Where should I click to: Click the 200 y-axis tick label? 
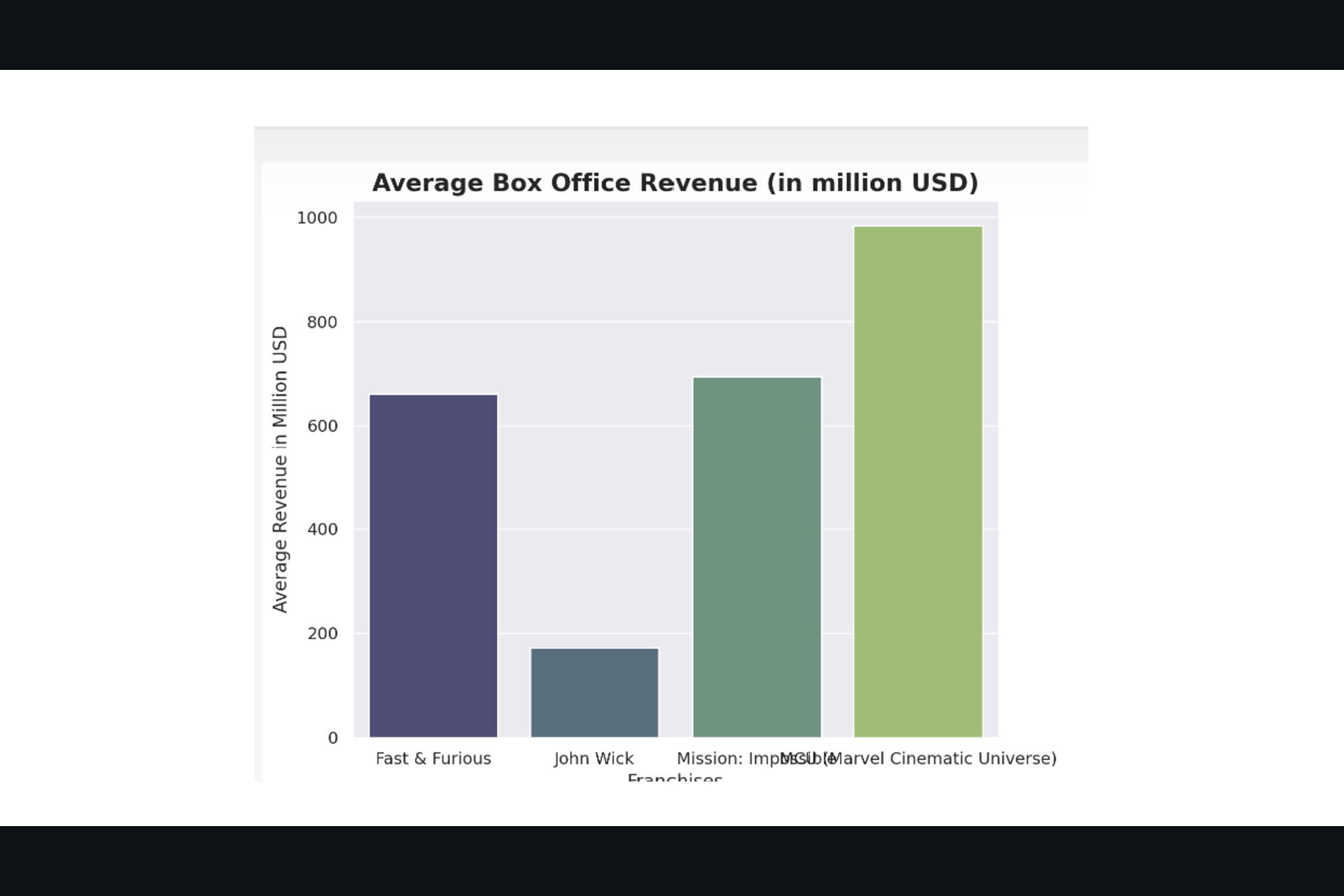pyautogui.click(x=322, y=633)
